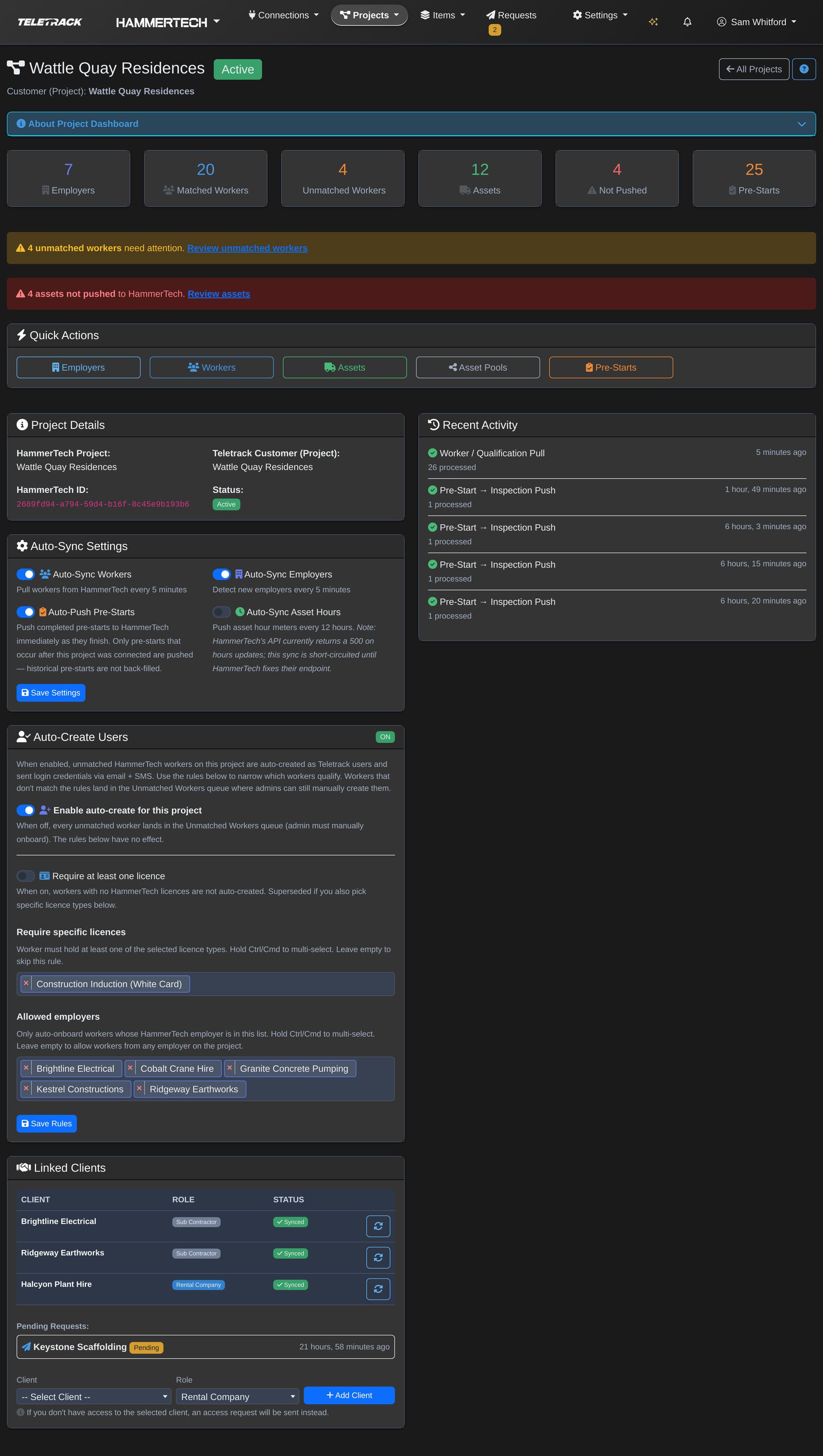The width and height of the screenshot is (823, 1456).
Task: Open the HammerTech connection dropdown
Action: (168, 23)
